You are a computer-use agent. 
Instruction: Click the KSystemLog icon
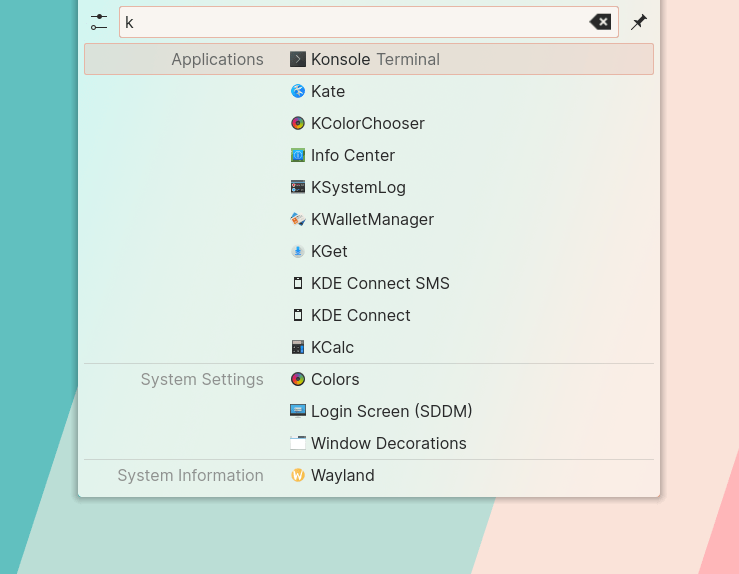point(298,187)
